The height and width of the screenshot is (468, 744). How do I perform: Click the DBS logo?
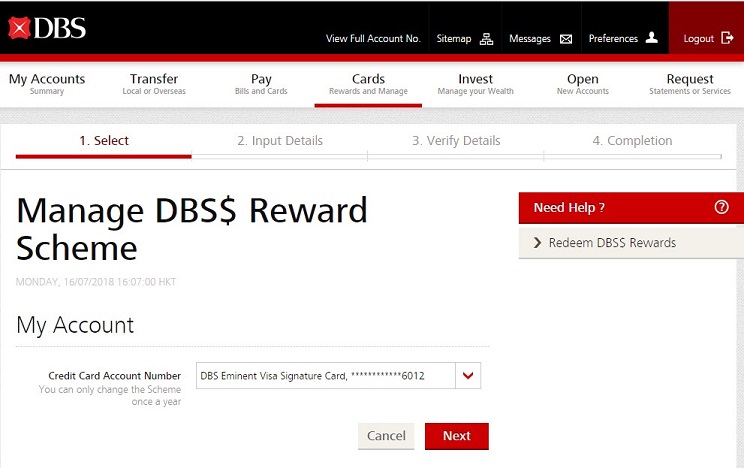coord(47,28)
